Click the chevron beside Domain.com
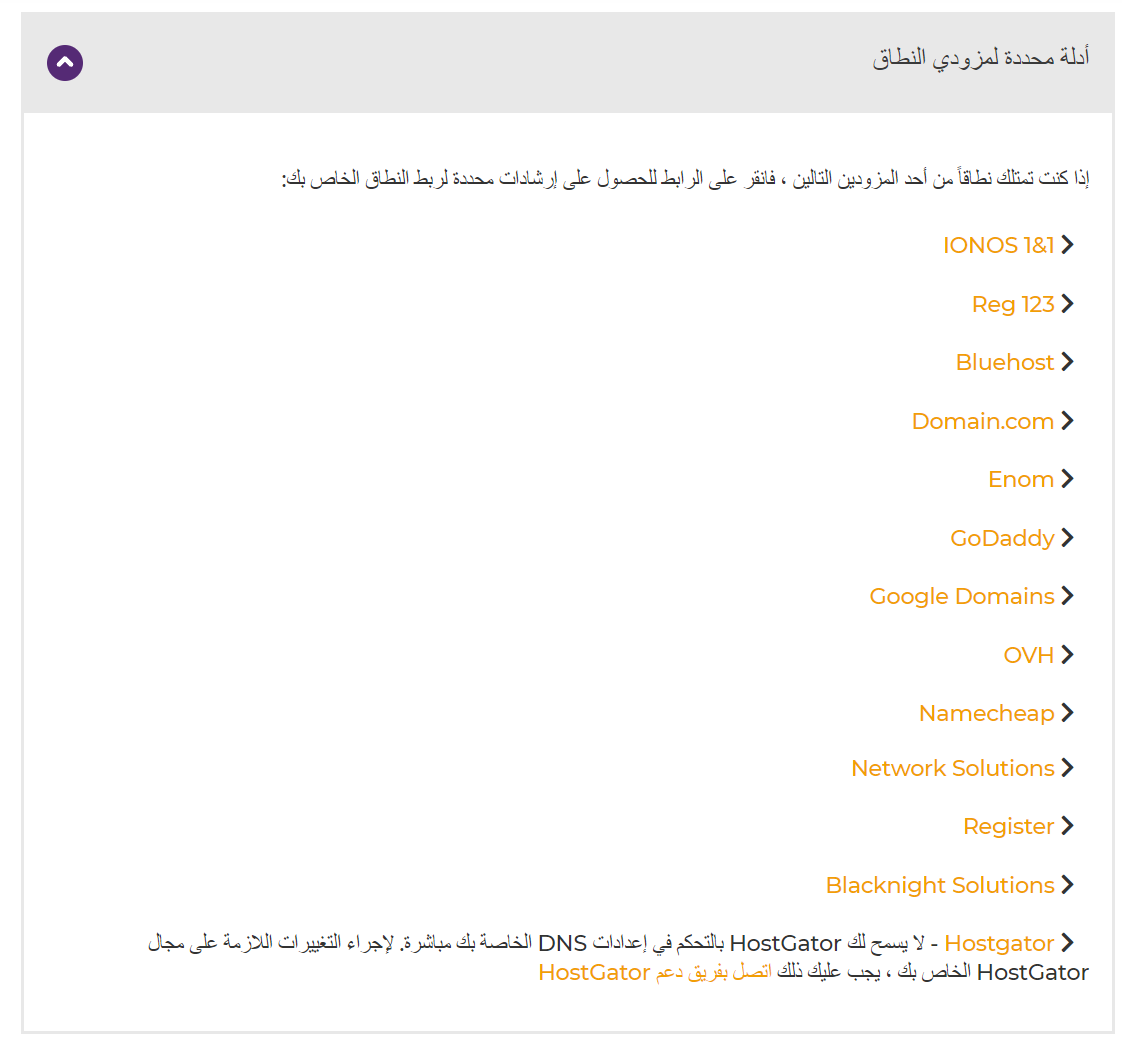The image size is (1122, 1045). [x=1068, y=420]
